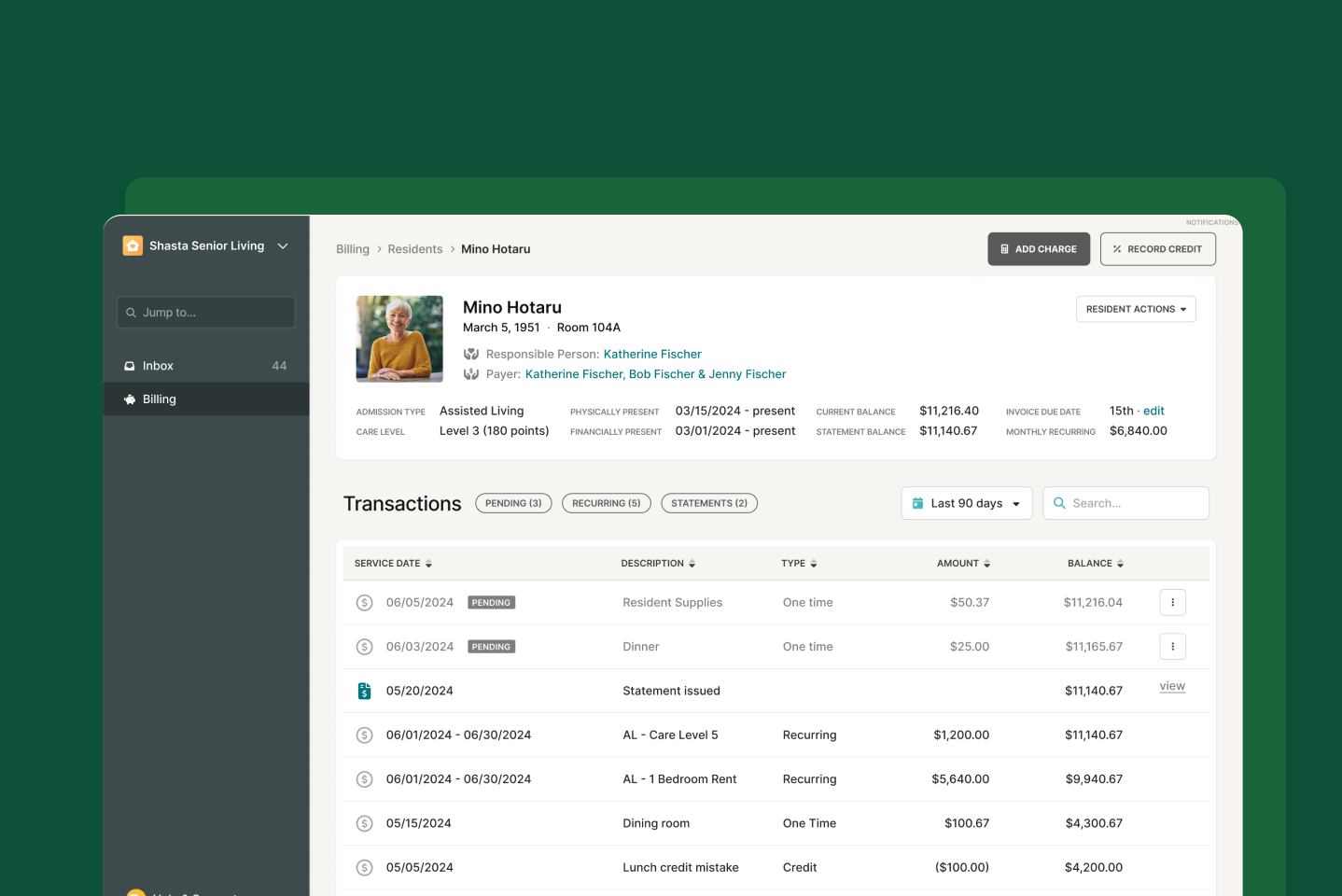Click the statement document icon for 05/20/2024
The height and width of the screenshot is (896, 1342).
pyautogui.click(x=365, y=691)
